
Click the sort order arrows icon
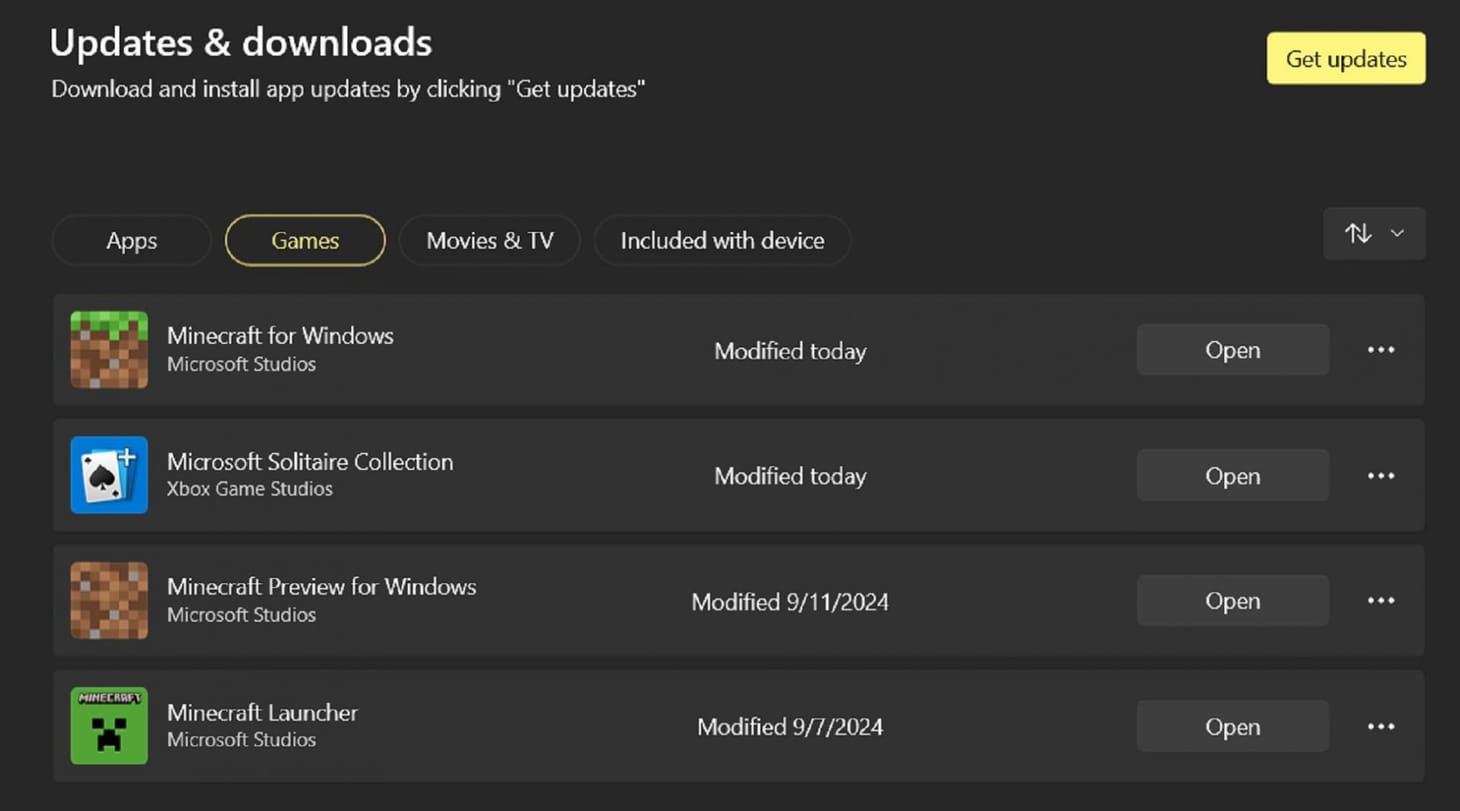click(1358, 233)
